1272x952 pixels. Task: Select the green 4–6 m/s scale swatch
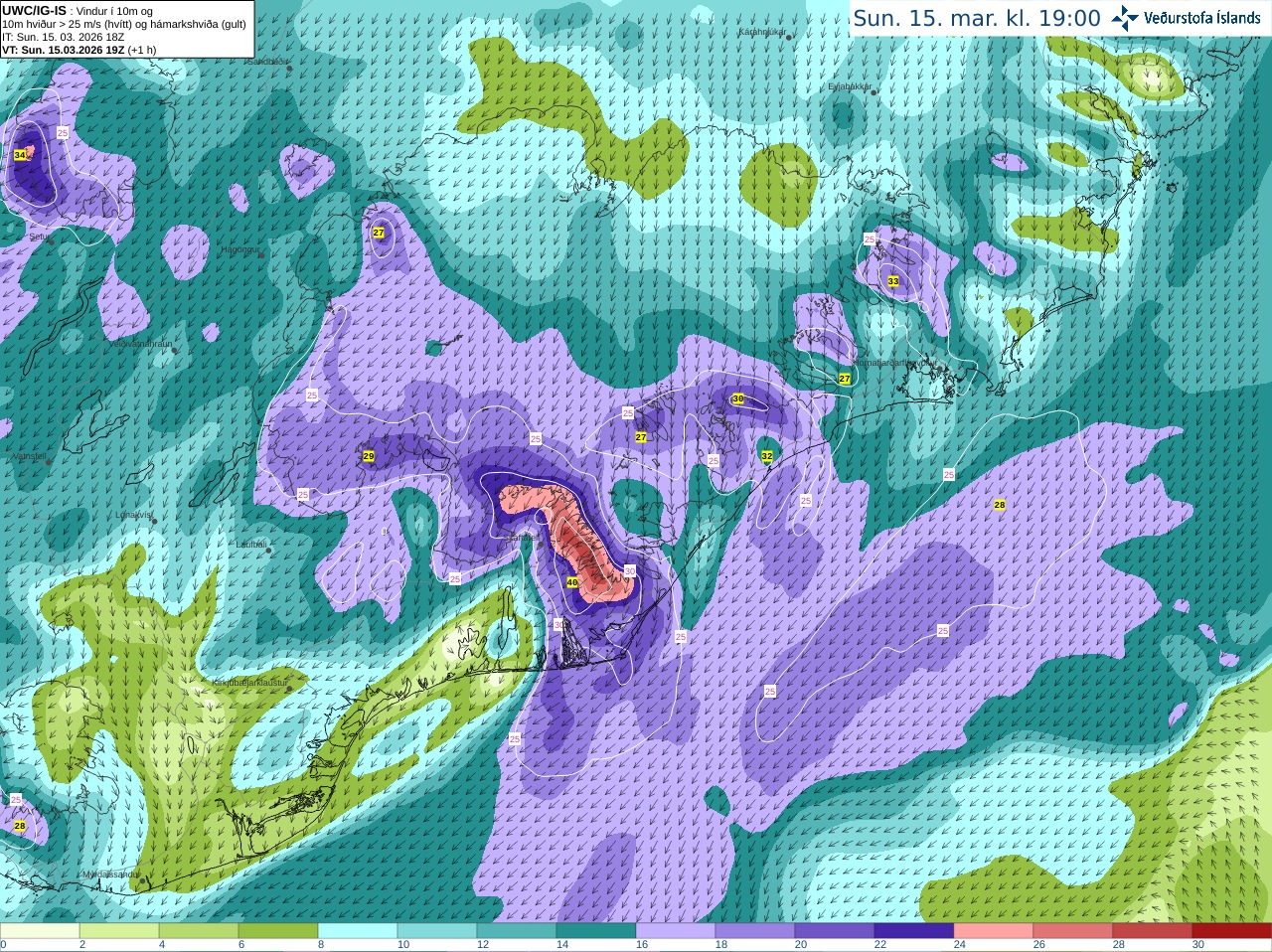[x=199, y=931]
